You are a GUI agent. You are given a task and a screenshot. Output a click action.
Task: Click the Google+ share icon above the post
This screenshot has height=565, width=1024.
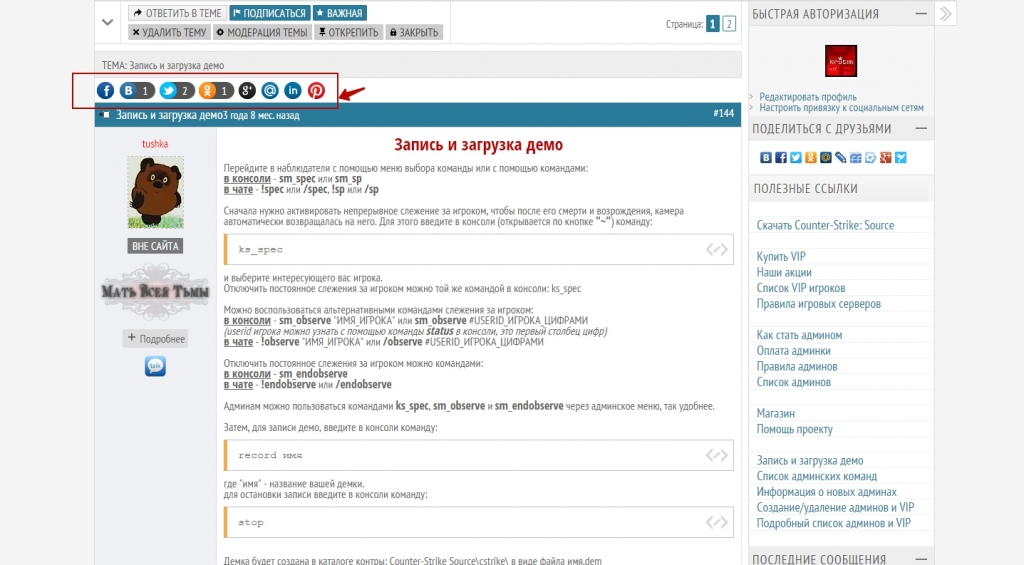(x=247, y=91)
